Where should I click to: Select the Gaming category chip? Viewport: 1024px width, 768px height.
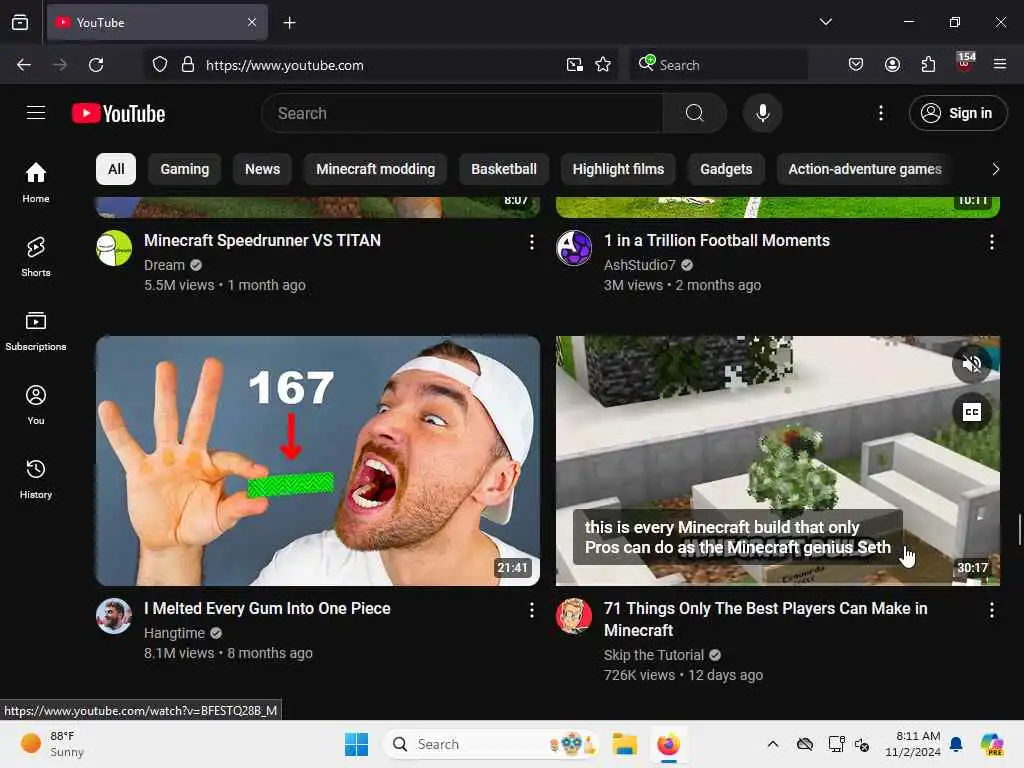(x=185, y=169)
